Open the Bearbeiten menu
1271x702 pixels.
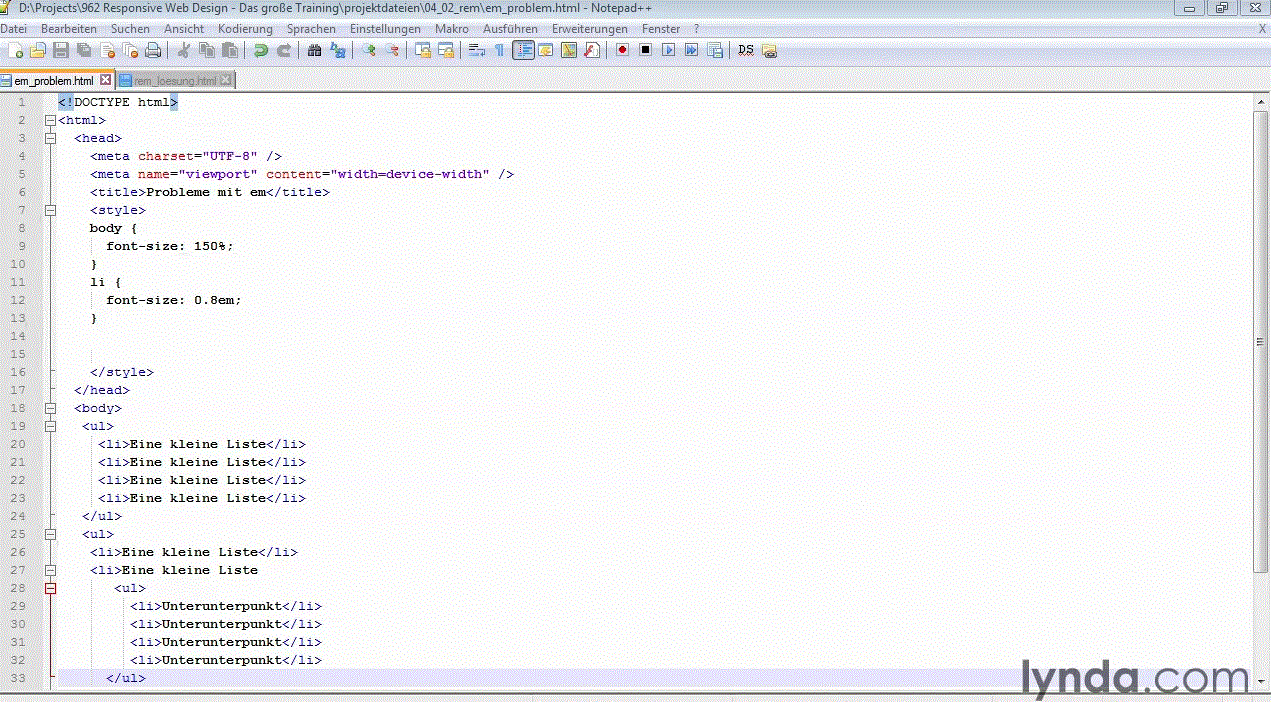(69, 29)
